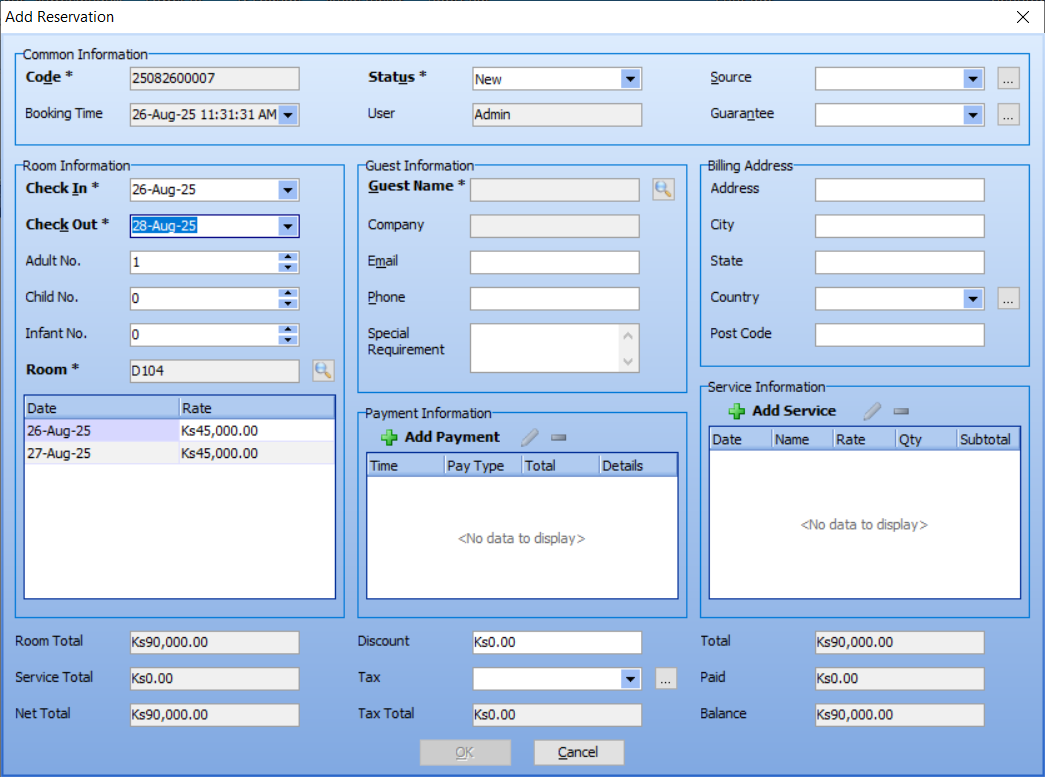Increase Adult No. with up arrow
The height and width of the screenshot is (777, 1045).
288,257
